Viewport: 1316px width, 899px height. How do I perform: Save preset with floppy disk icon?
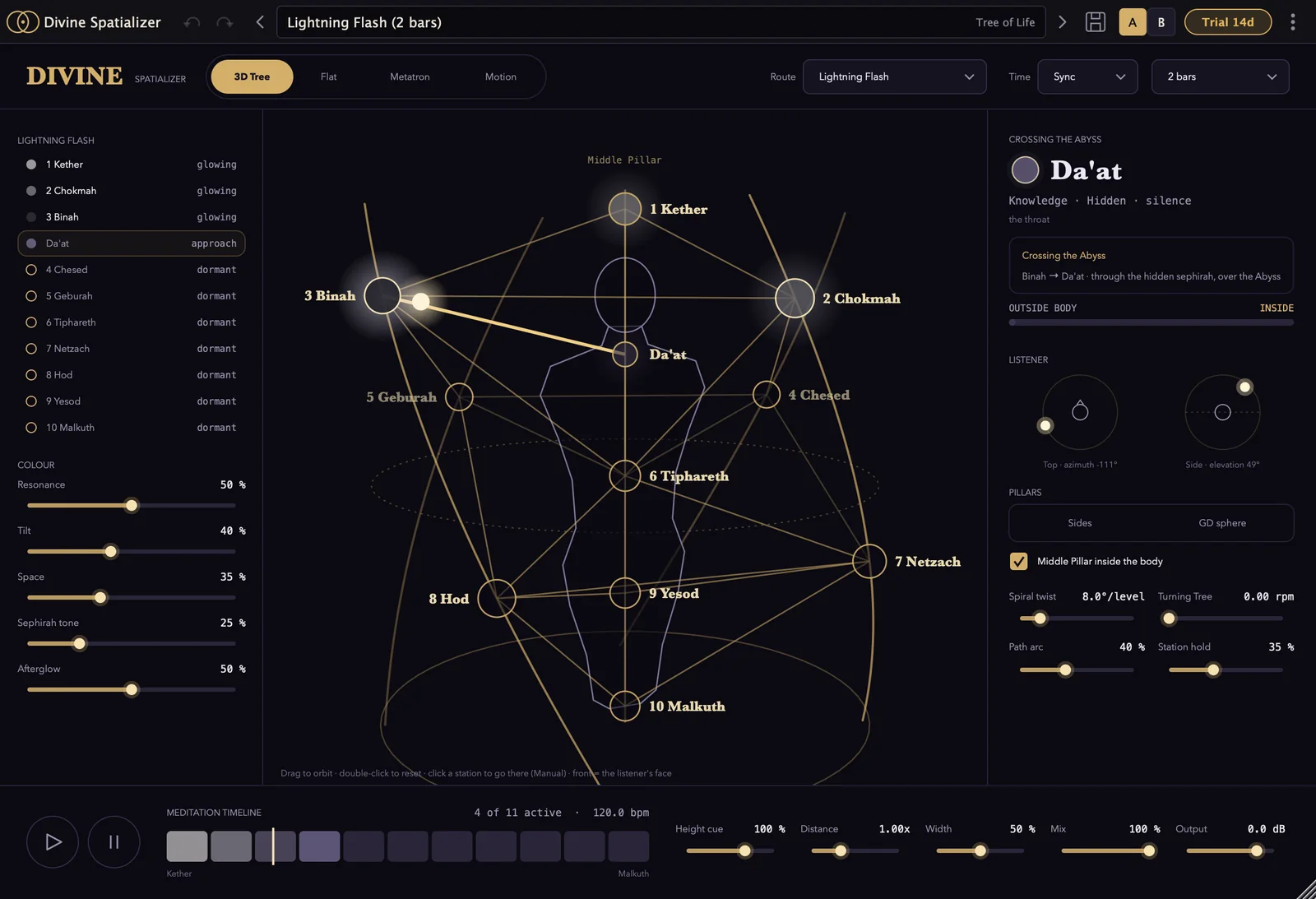point(1096,22)
